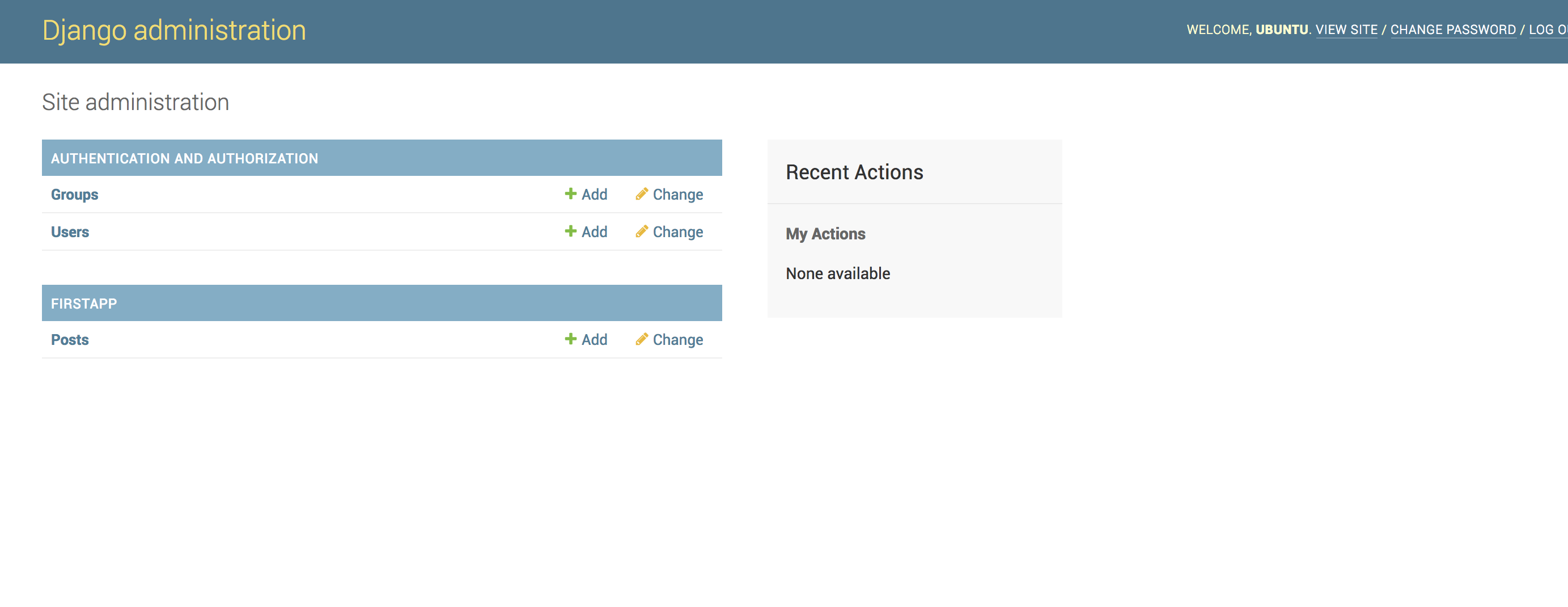This screenshot has height=607, width=1568.
Task: Click the green plus icon for Users
Action: [x=570, y=231]
